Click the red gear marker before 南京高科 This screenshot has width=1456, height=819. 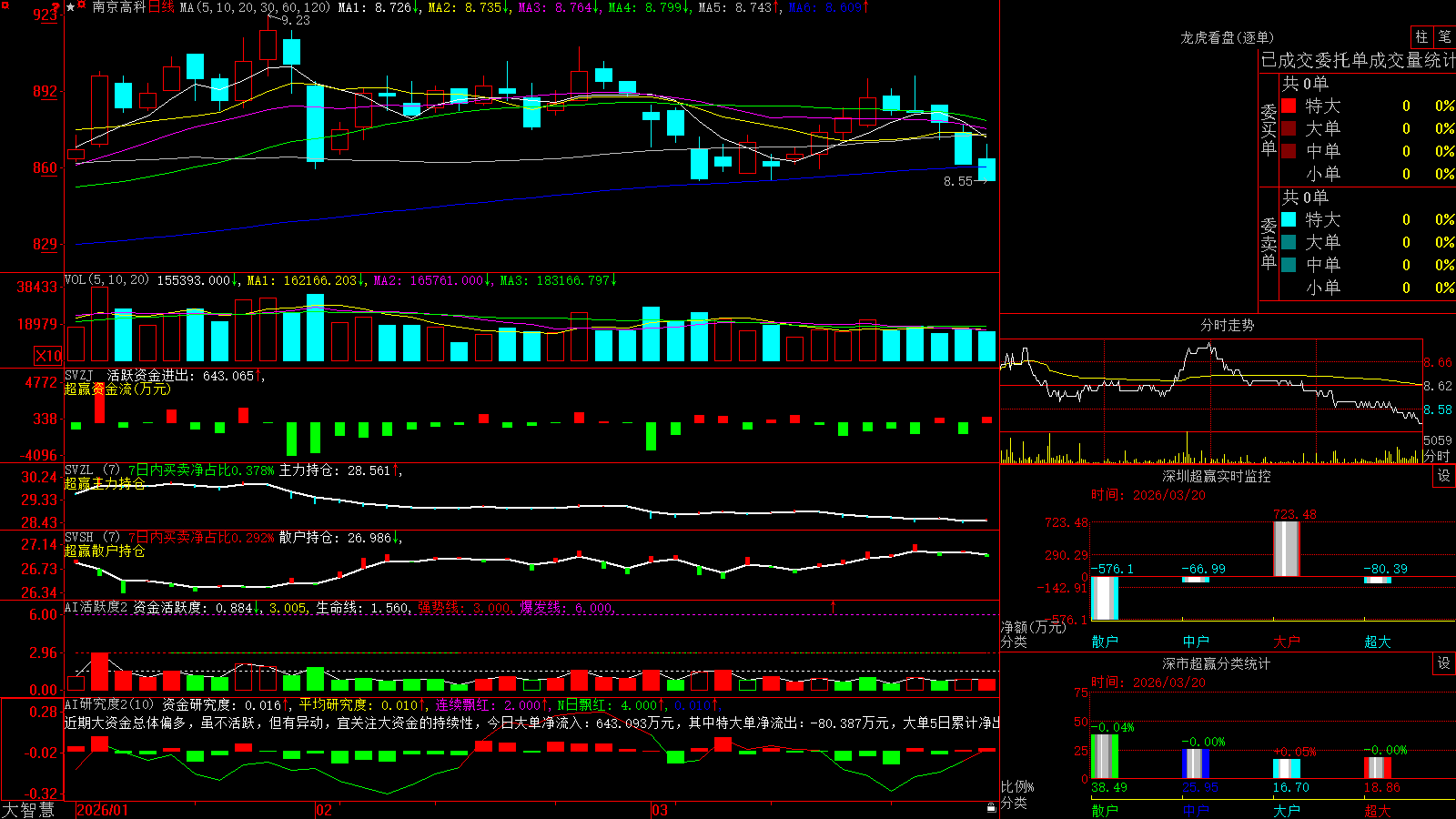tap(84, 6)
